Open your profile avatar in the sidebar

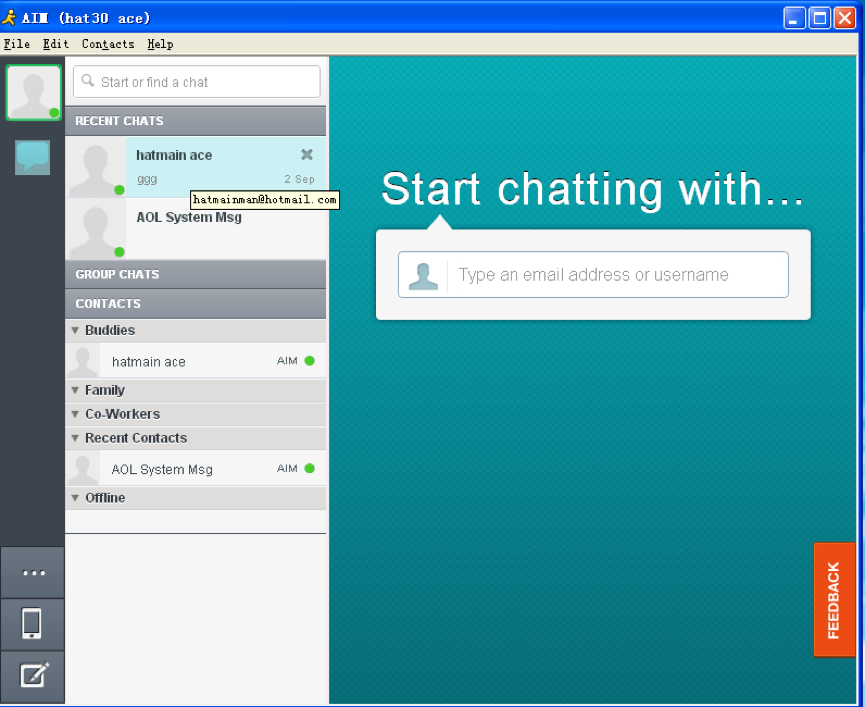pyautogui.click(x=33, y=93)
